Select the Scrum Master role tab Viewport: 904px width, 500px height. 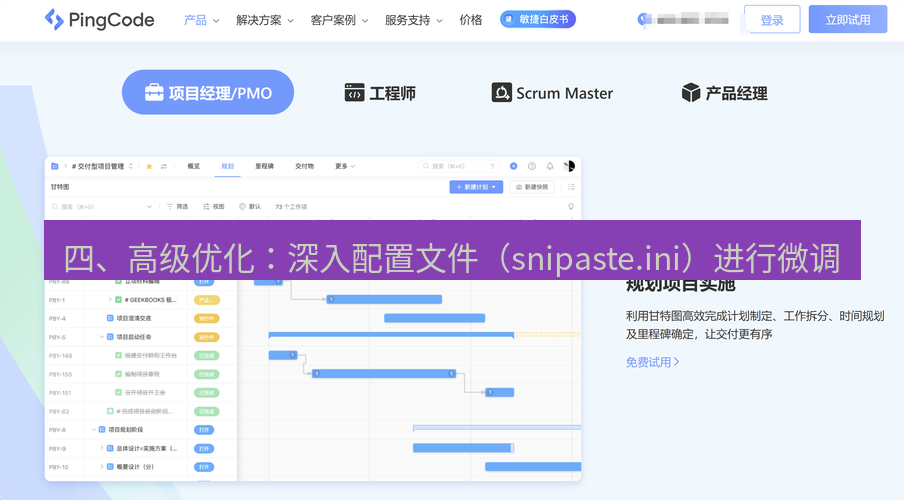point(552,93)
